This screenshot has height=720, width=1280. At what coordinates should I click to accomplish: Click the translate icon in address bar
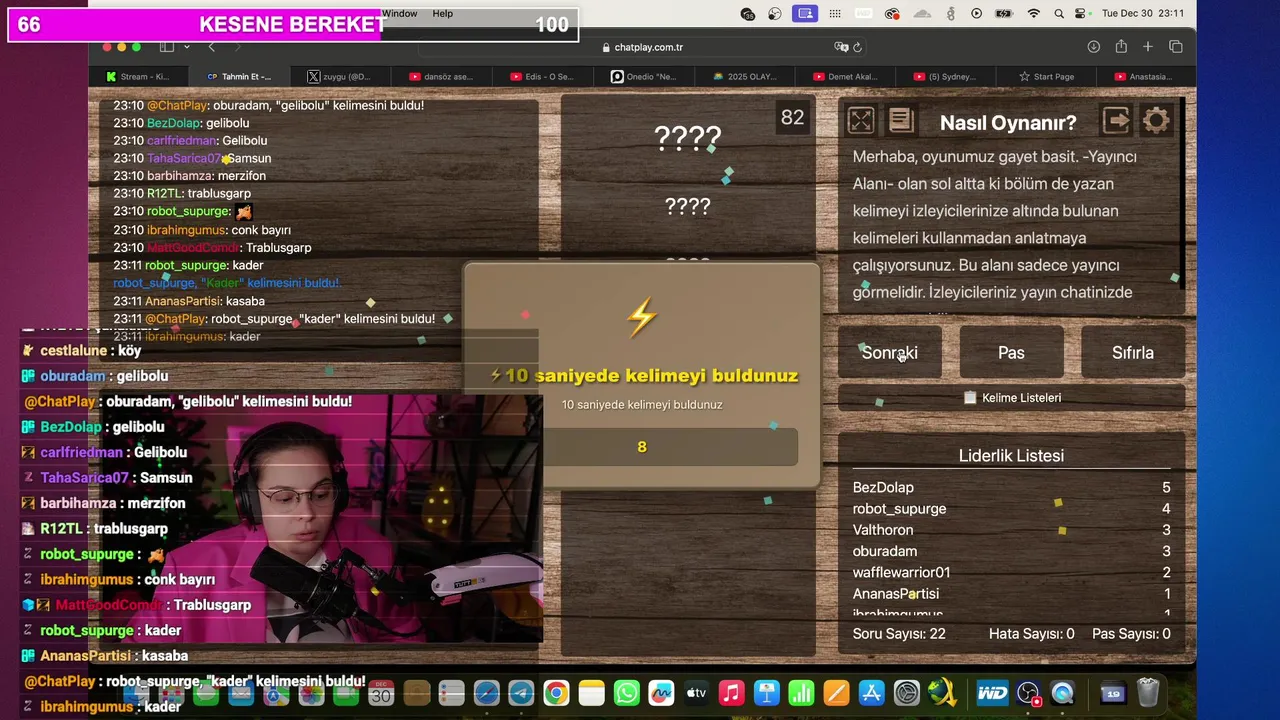(x=841, y=47)
